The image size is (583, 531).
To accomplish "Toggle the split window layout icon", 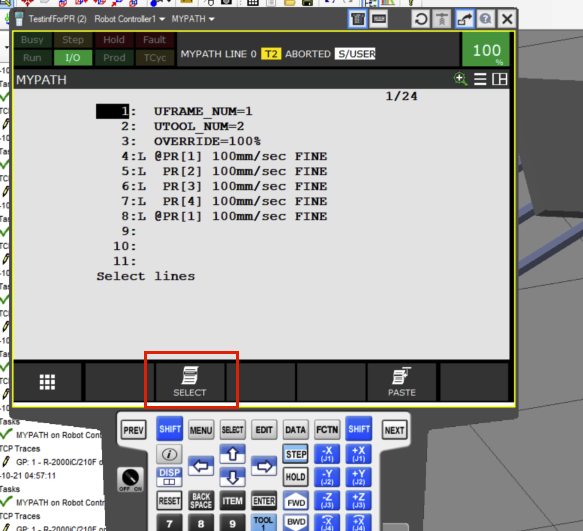I will pos(499,79).
